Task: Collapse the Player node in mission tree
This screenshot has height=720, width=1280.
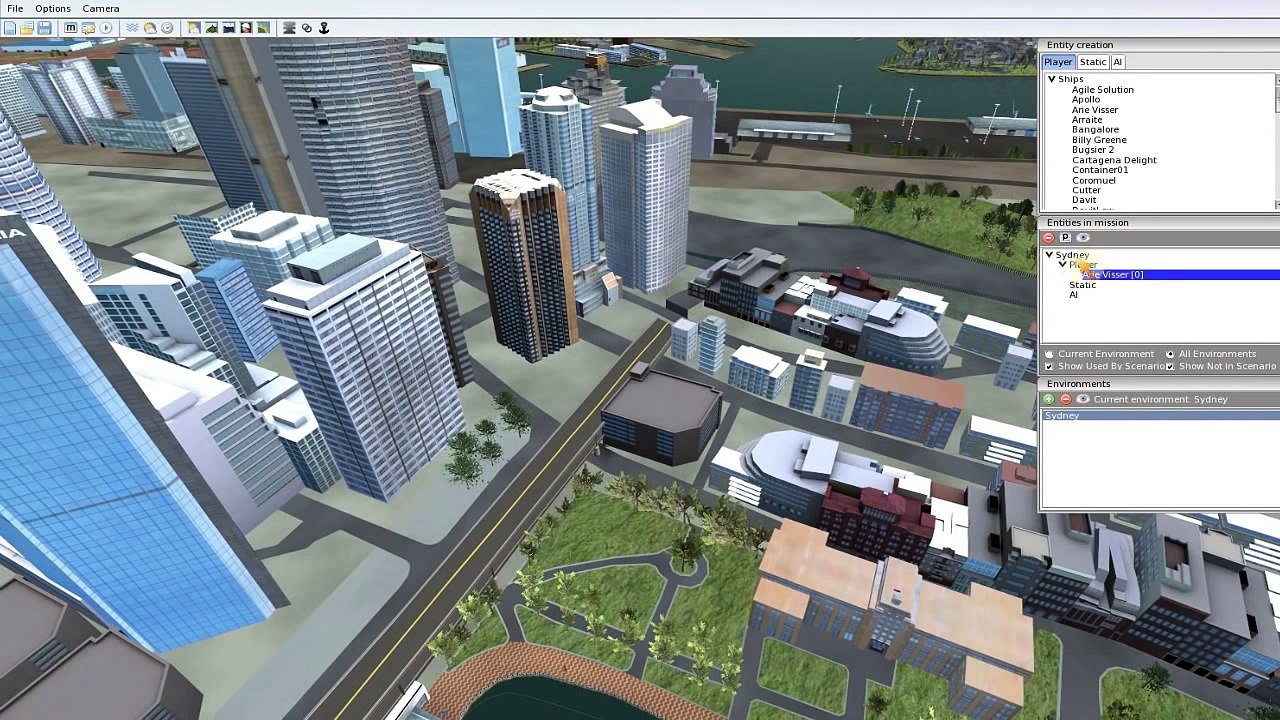Action: [x=1062, y=265]
